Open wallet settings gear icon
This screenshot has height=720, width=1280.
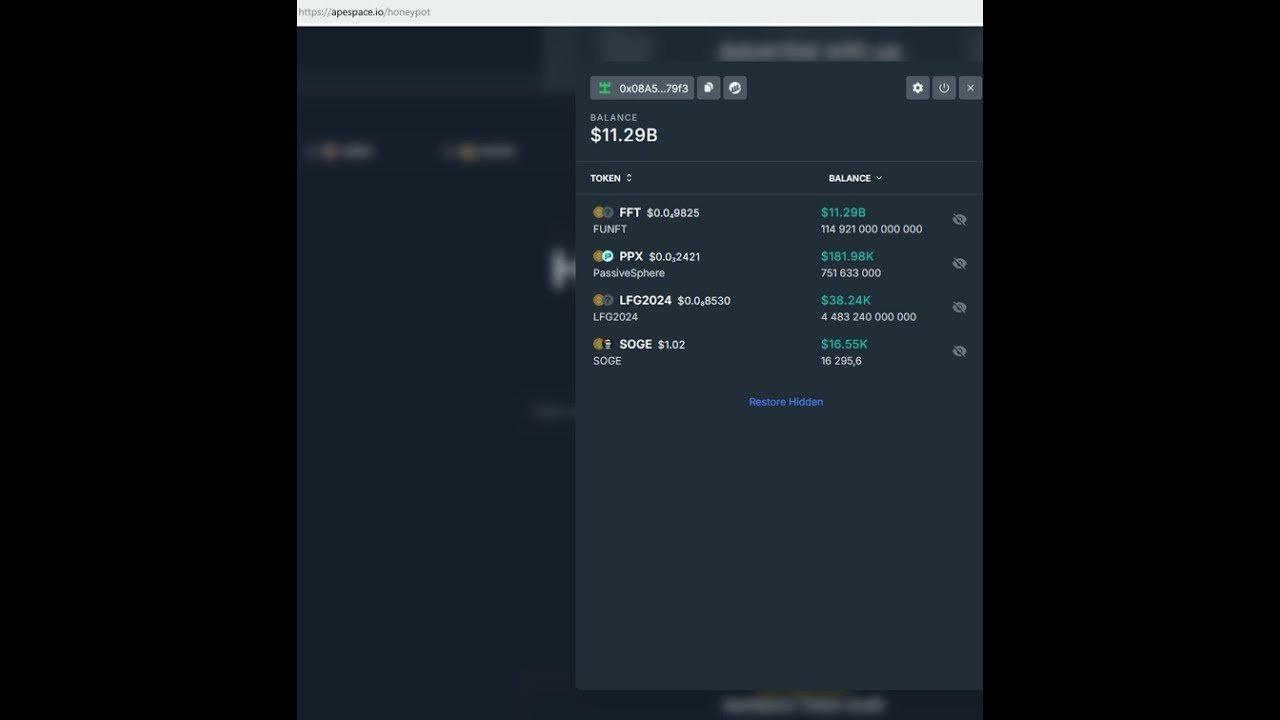917,88
